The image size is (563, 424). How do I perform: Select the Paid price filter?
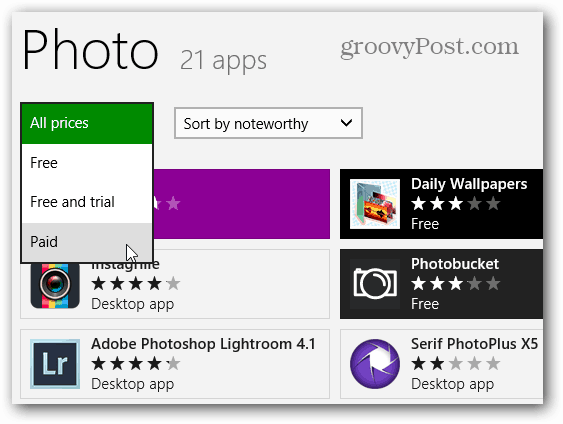tap(87, 242)
